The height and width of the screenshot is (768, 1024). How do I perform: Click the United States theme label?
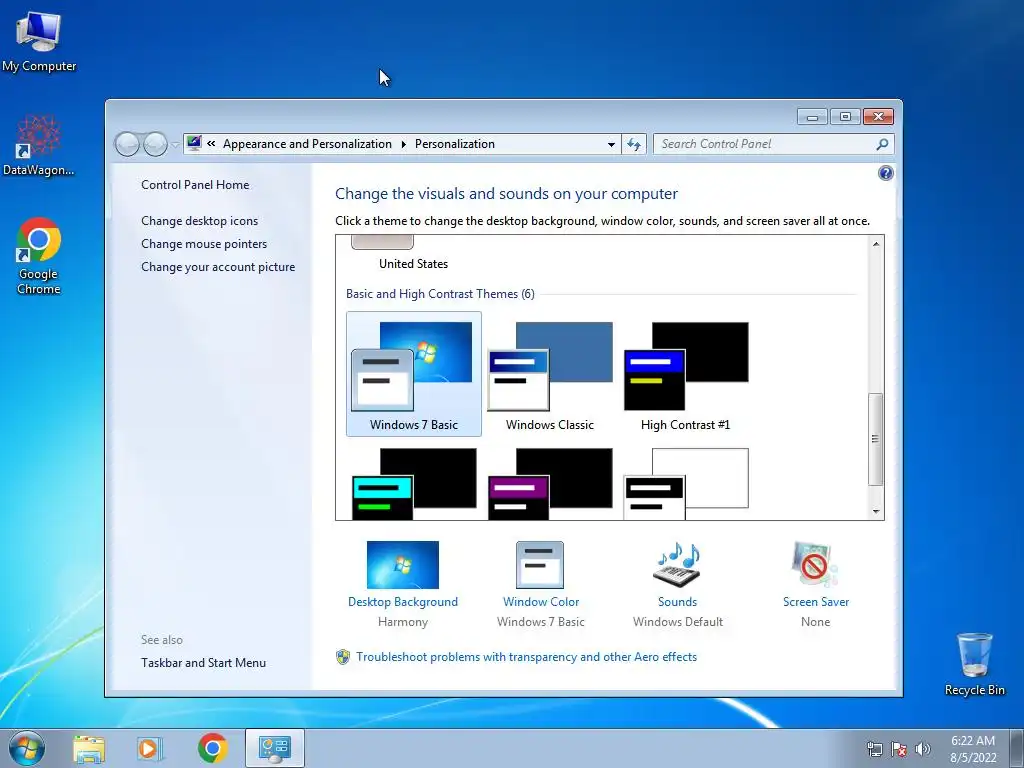[413, 264]
